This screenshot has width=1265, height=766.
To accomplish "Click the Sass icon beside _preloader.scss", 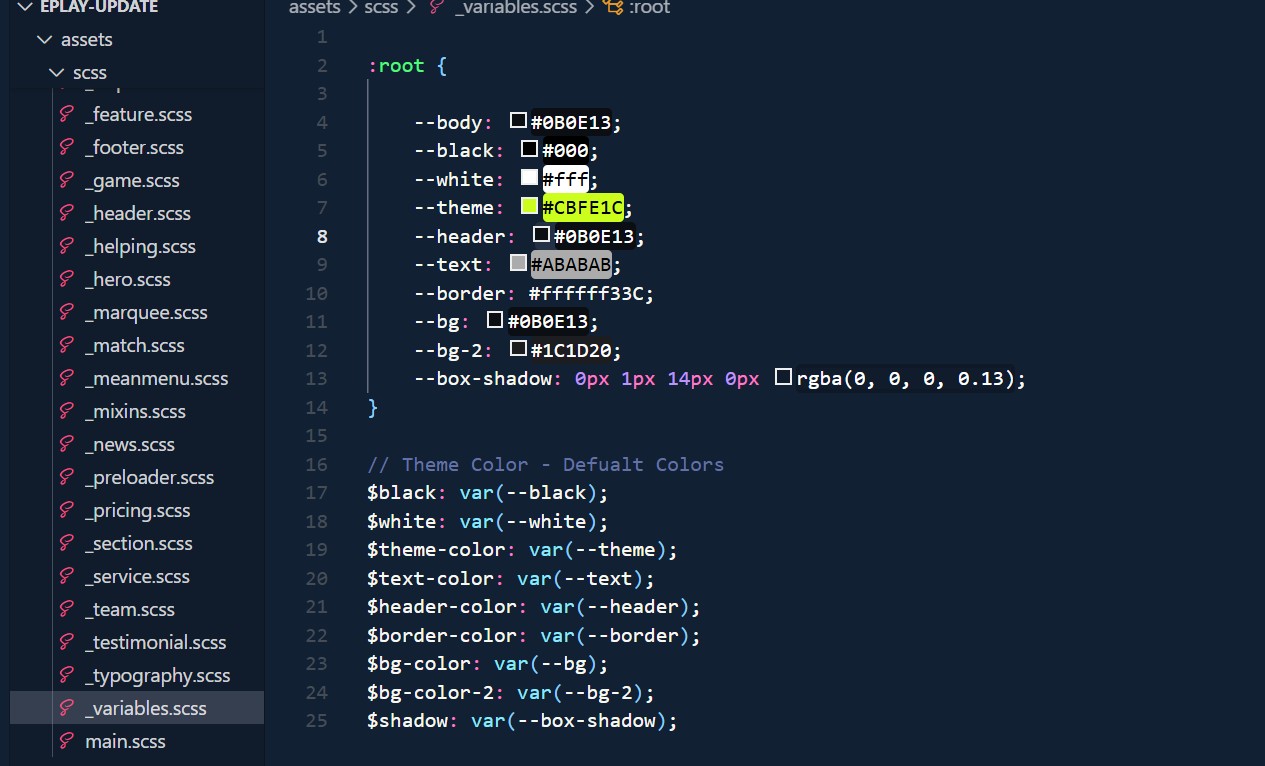I will coord(68,477).
